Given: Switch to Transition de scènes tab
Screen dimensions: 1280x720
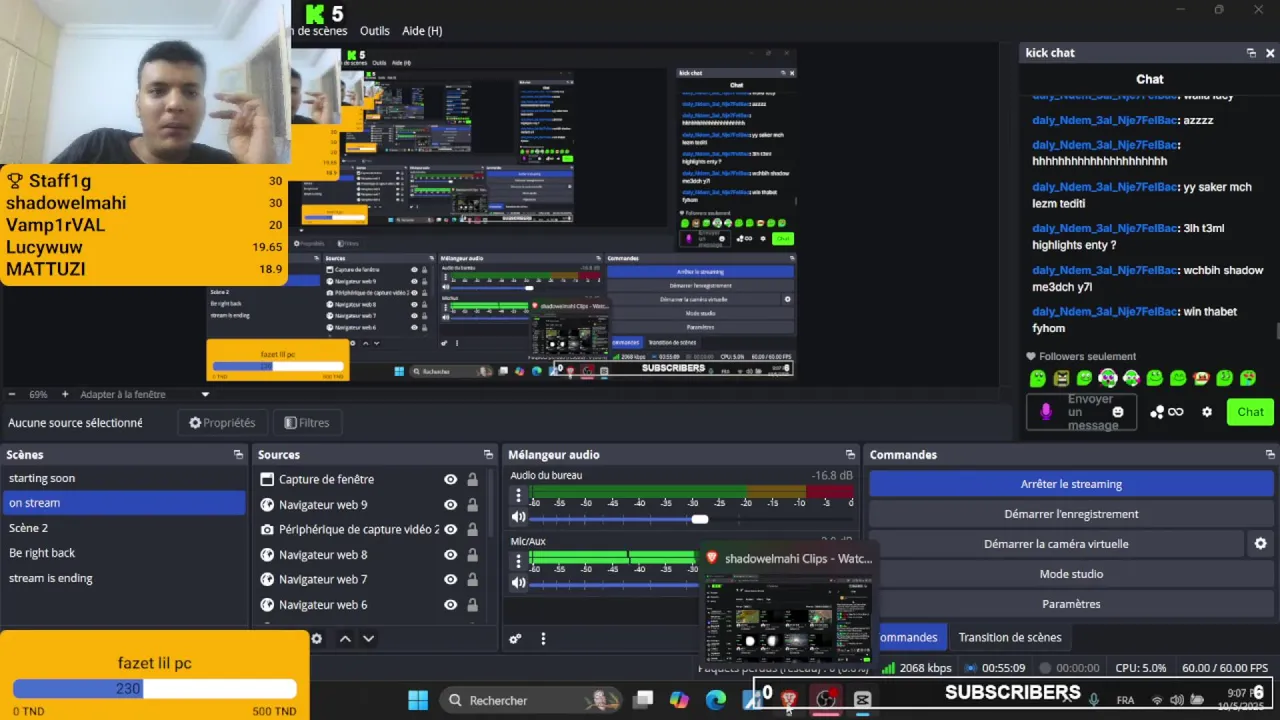Looking at the screenshot, I should 1010,637.
